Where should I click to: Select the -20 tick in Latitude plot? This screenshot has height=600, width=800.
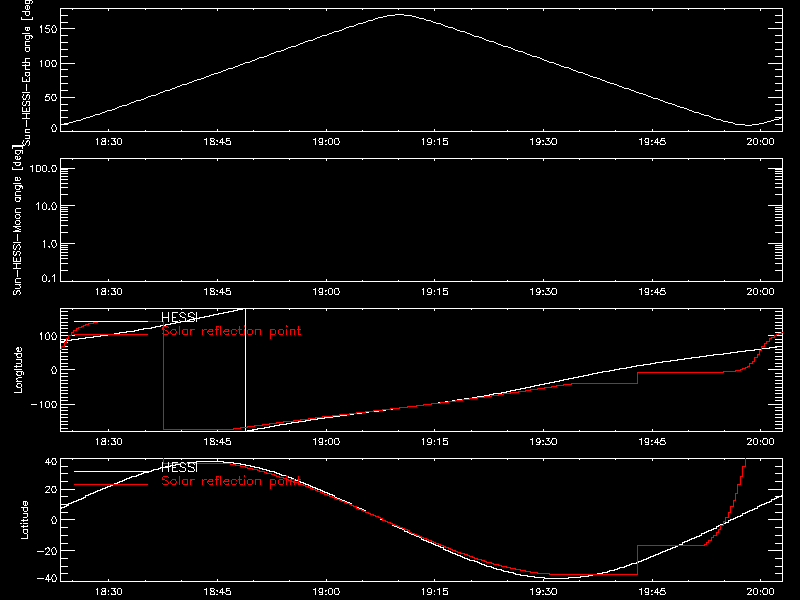pyautogui.click(x=47, y=551)
